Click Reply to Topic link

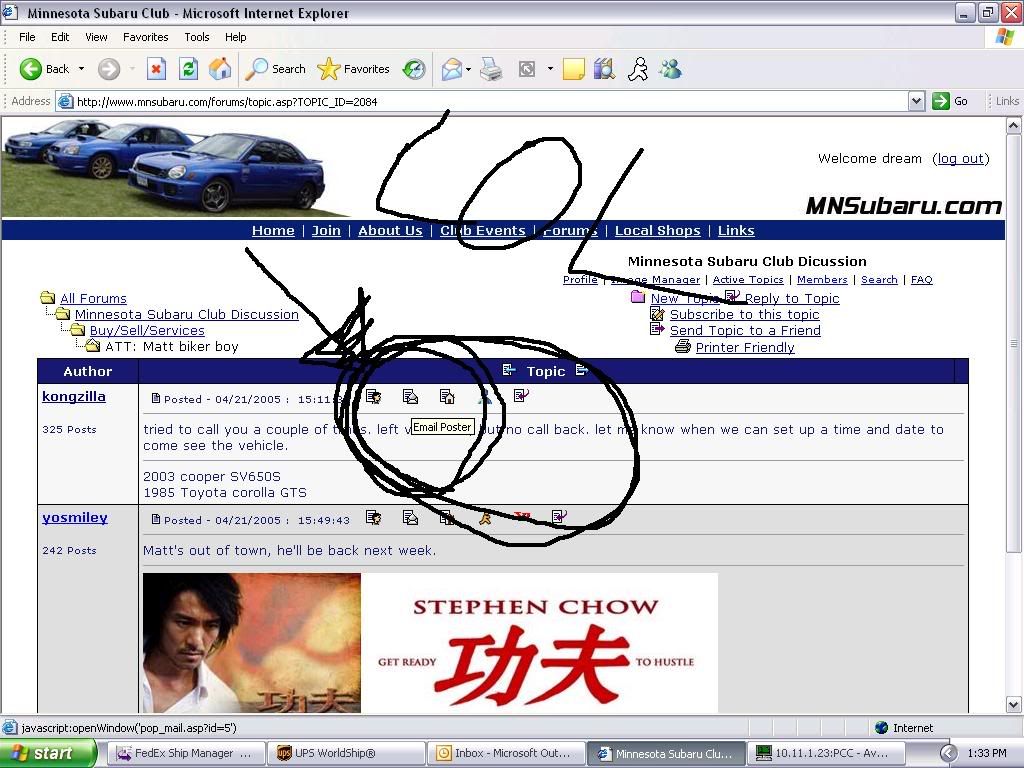tap(792, 298)
